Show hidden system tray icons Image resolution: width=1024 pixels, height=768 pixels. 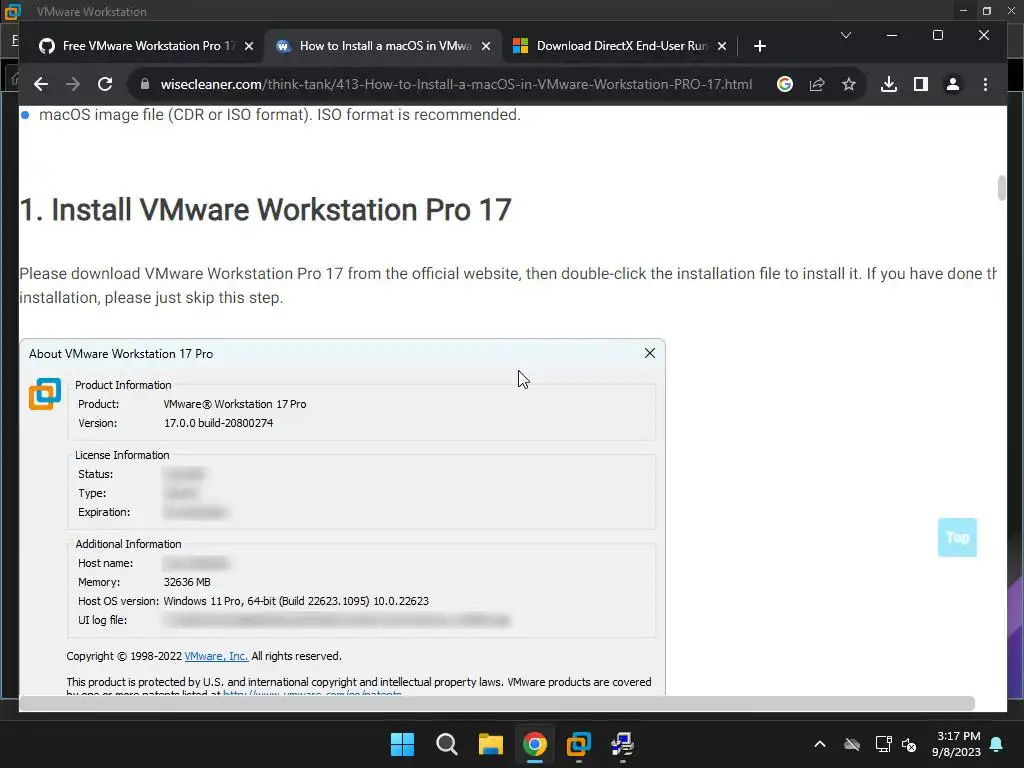pyautogui.click(x=820, y=744)
